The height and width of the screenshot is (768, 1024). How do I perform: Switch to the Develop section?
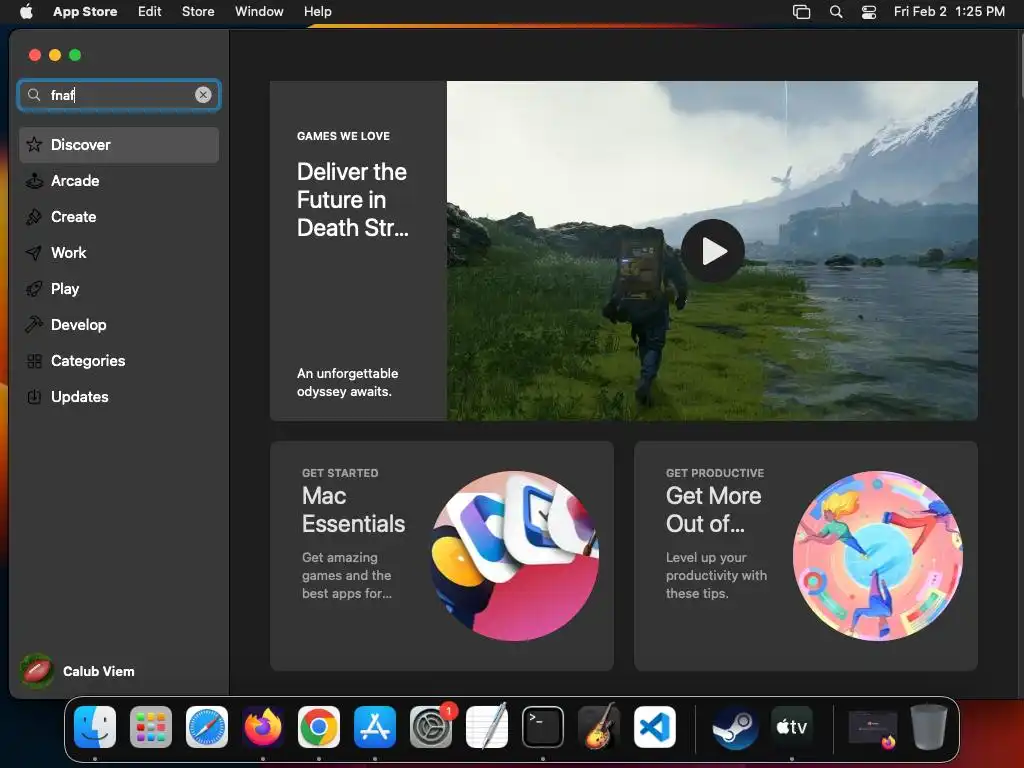pos(119,325)
